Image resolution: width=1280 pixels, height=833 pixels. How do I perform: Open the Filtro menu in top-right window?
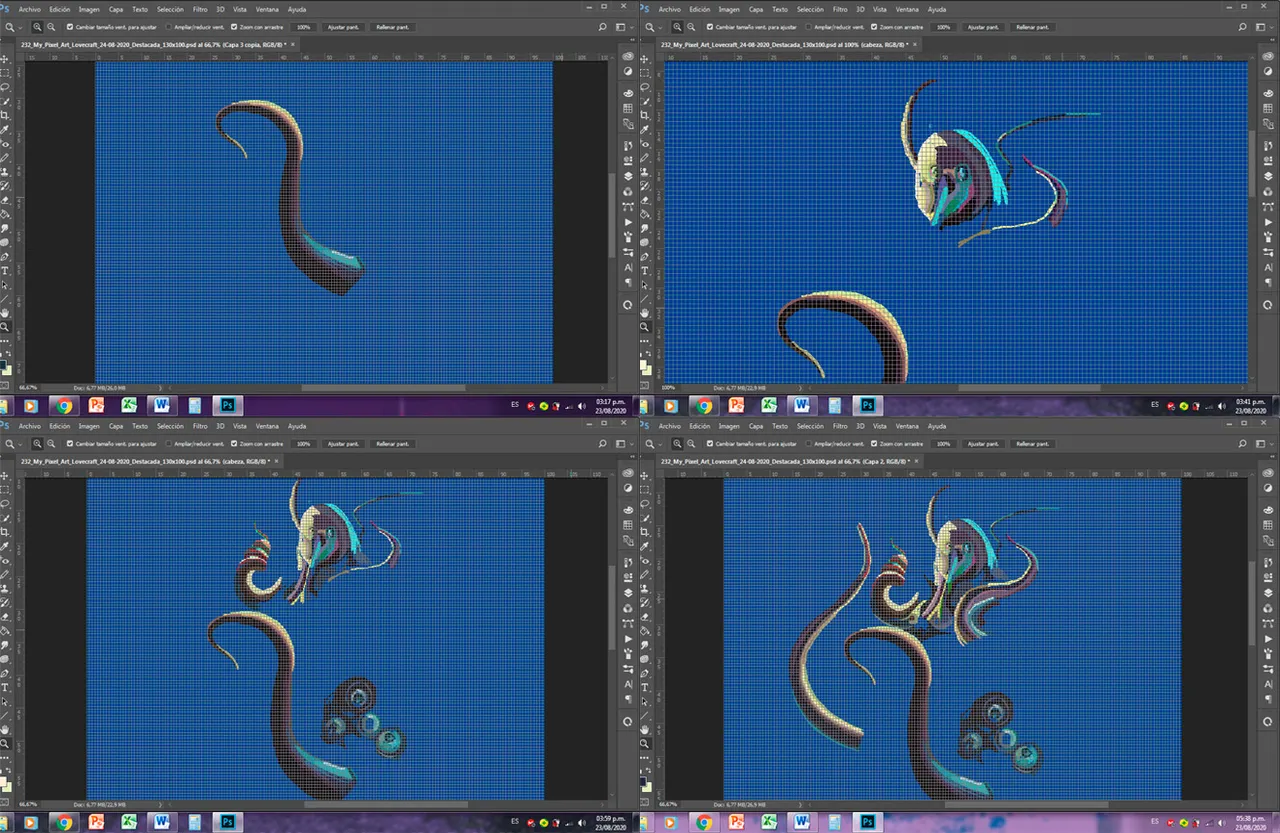(840, 9)
